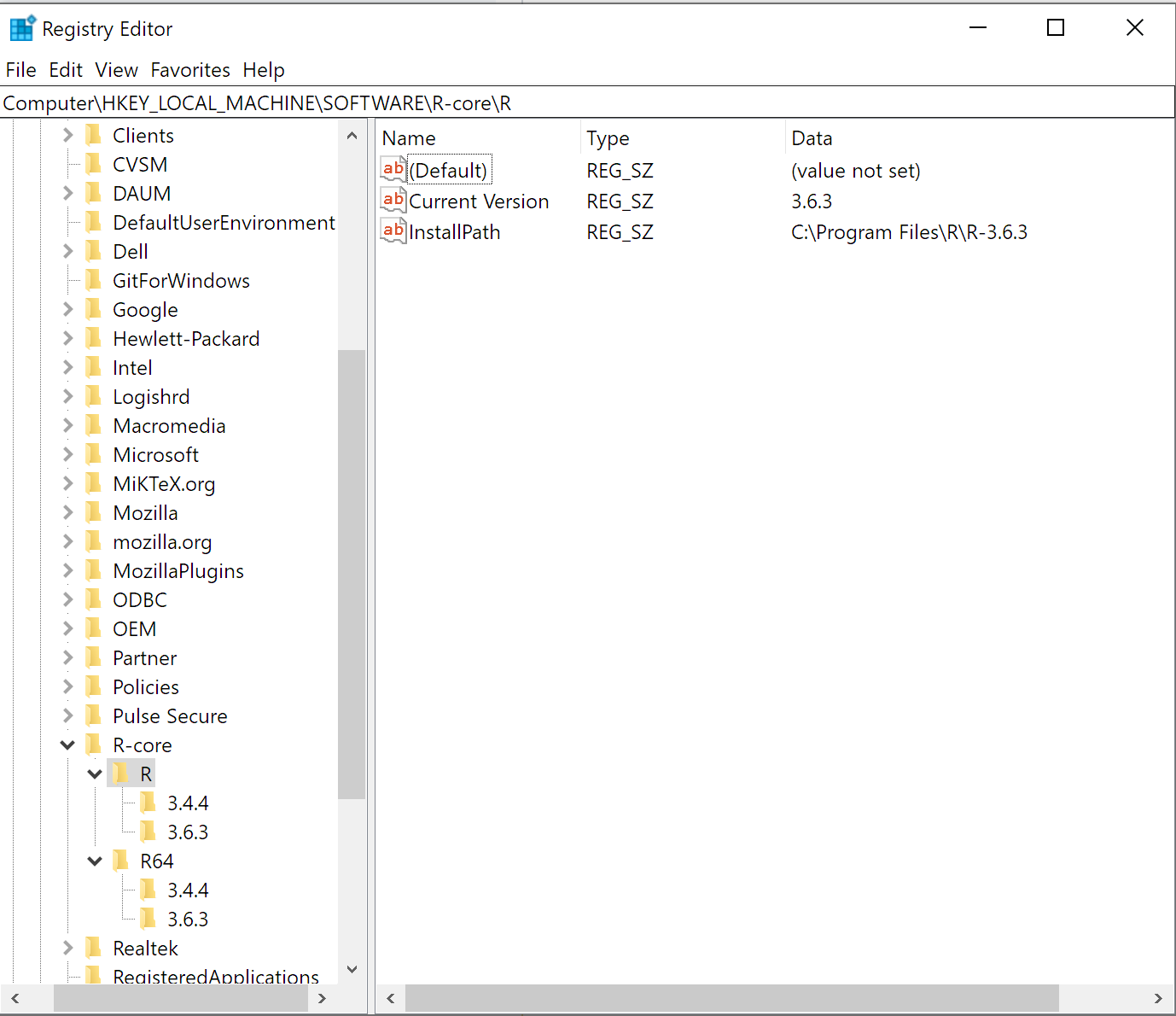Open the Help menu
This screenshot has width=1176, height=1016.
click(x=264, y=70)
